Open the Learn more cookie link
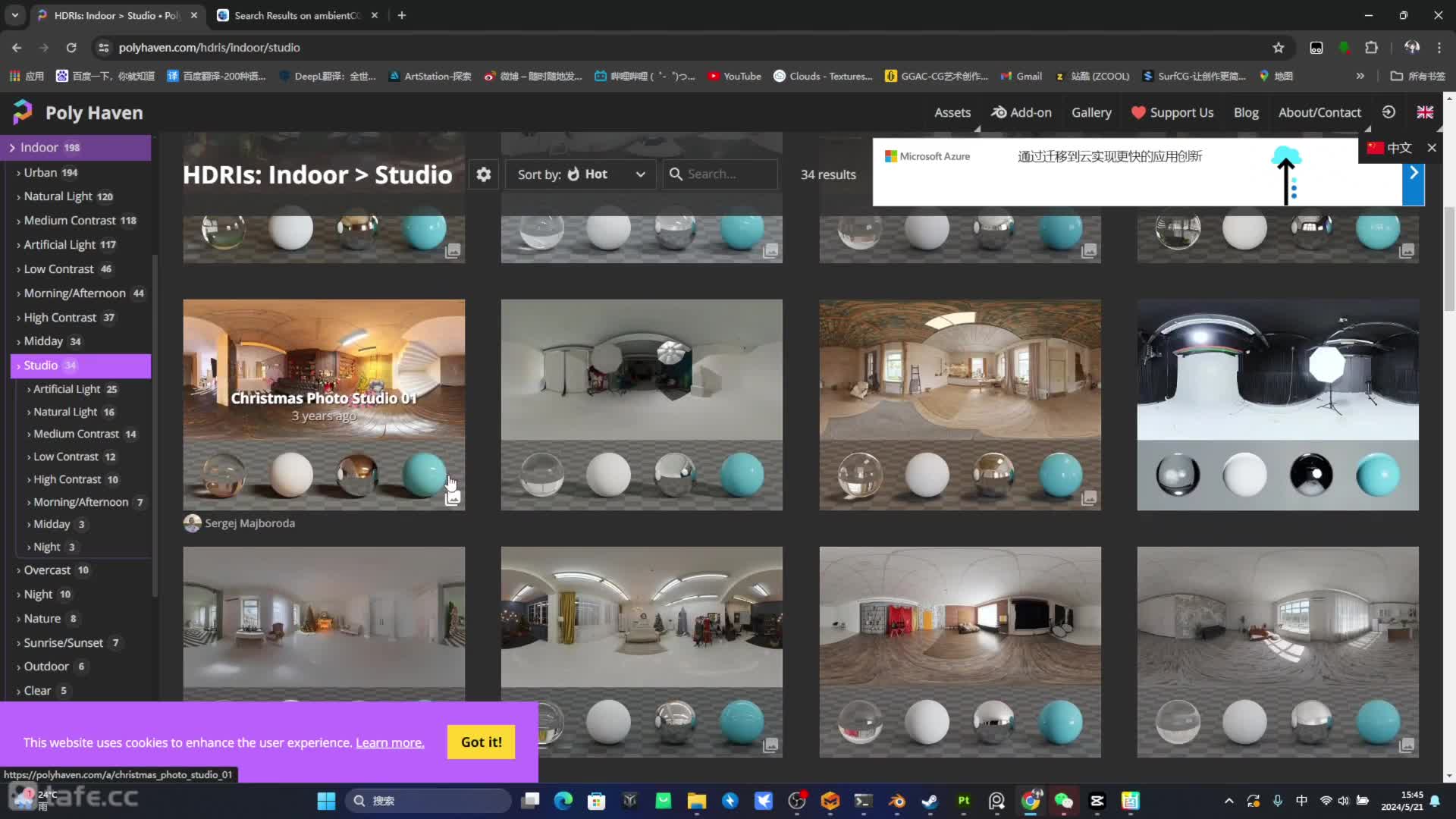The height and width of the screenshot is (819, 1456). click(x=390, y=742)
